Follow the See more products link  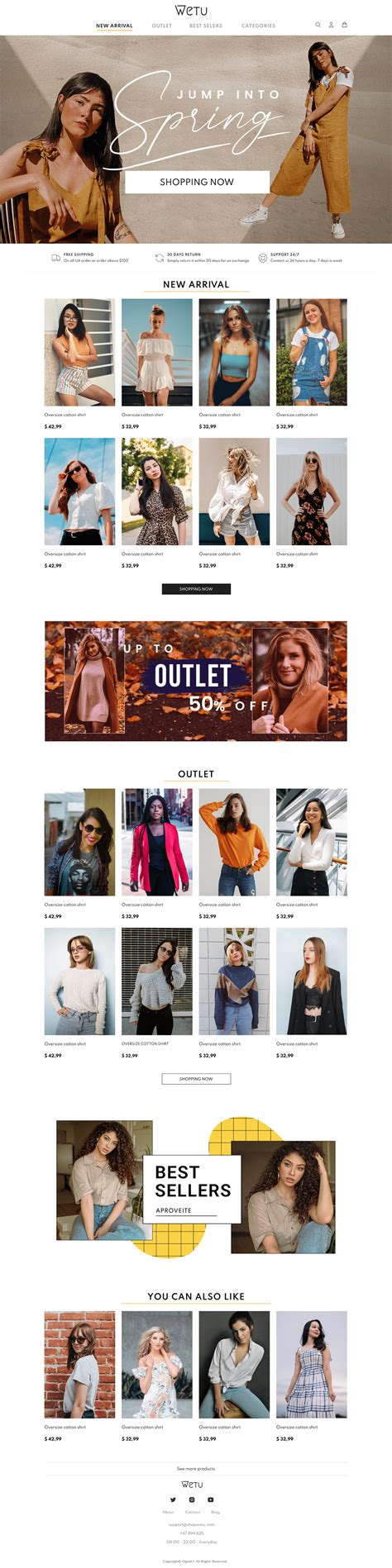(196, 1469)
